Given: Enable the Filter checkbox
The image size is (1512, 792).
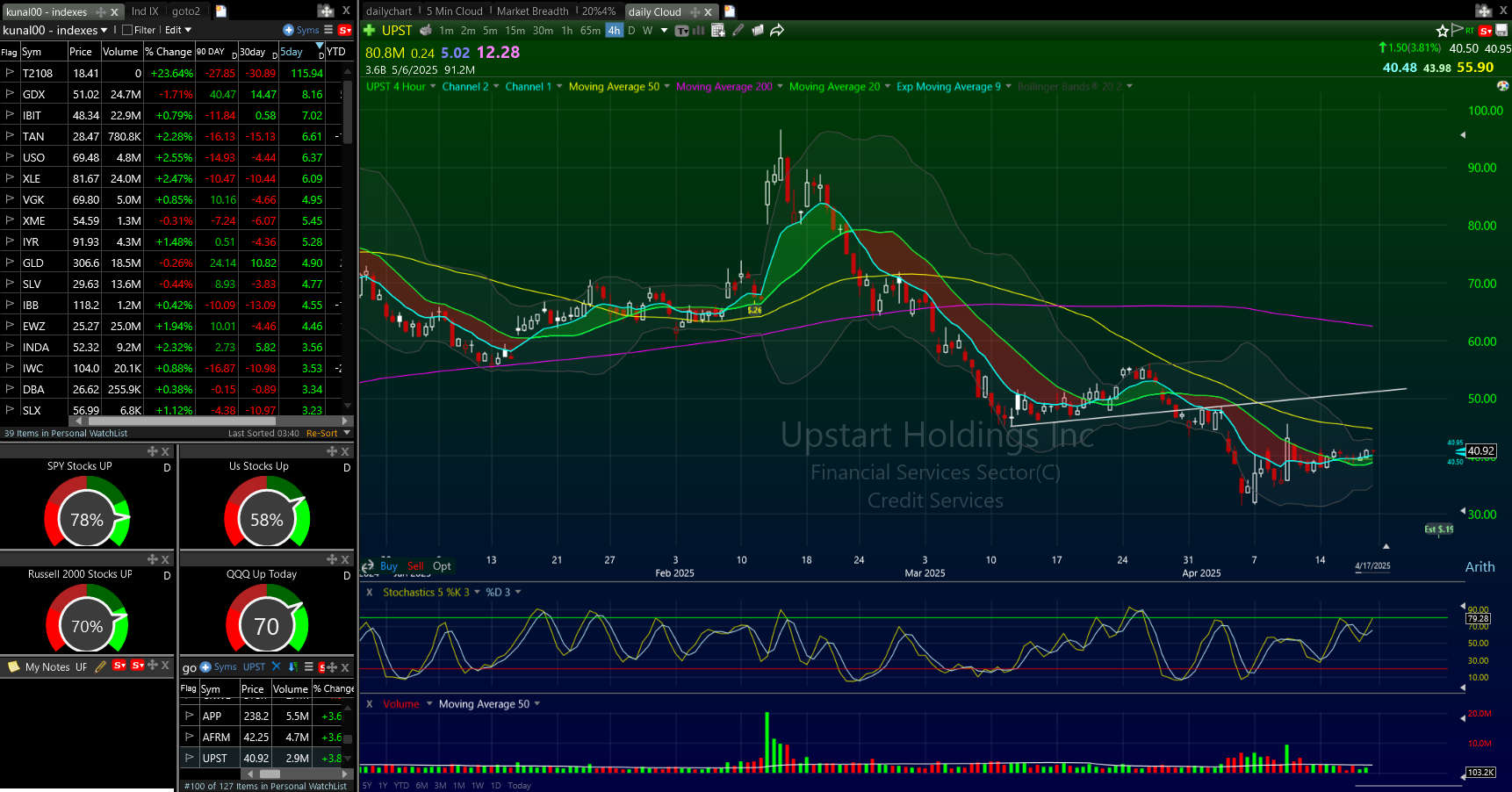Looking at the screenshot, I should tap(127, 30).
